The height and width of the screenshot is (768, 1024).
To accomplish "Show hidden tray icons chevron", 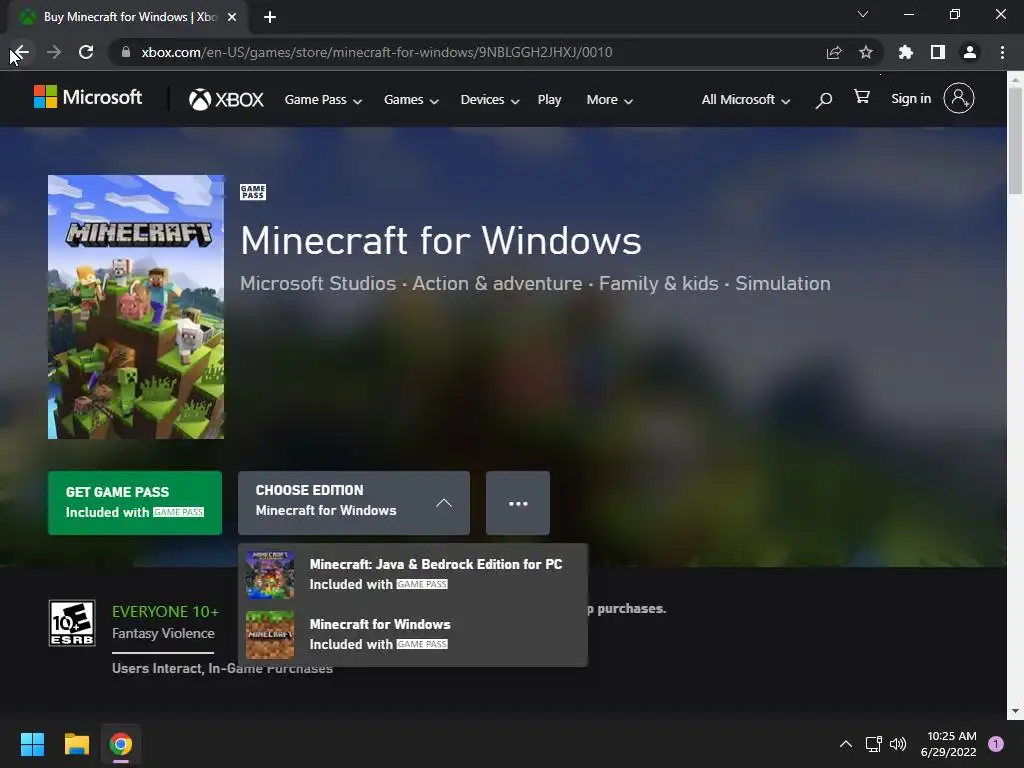I will pos(846,744).
